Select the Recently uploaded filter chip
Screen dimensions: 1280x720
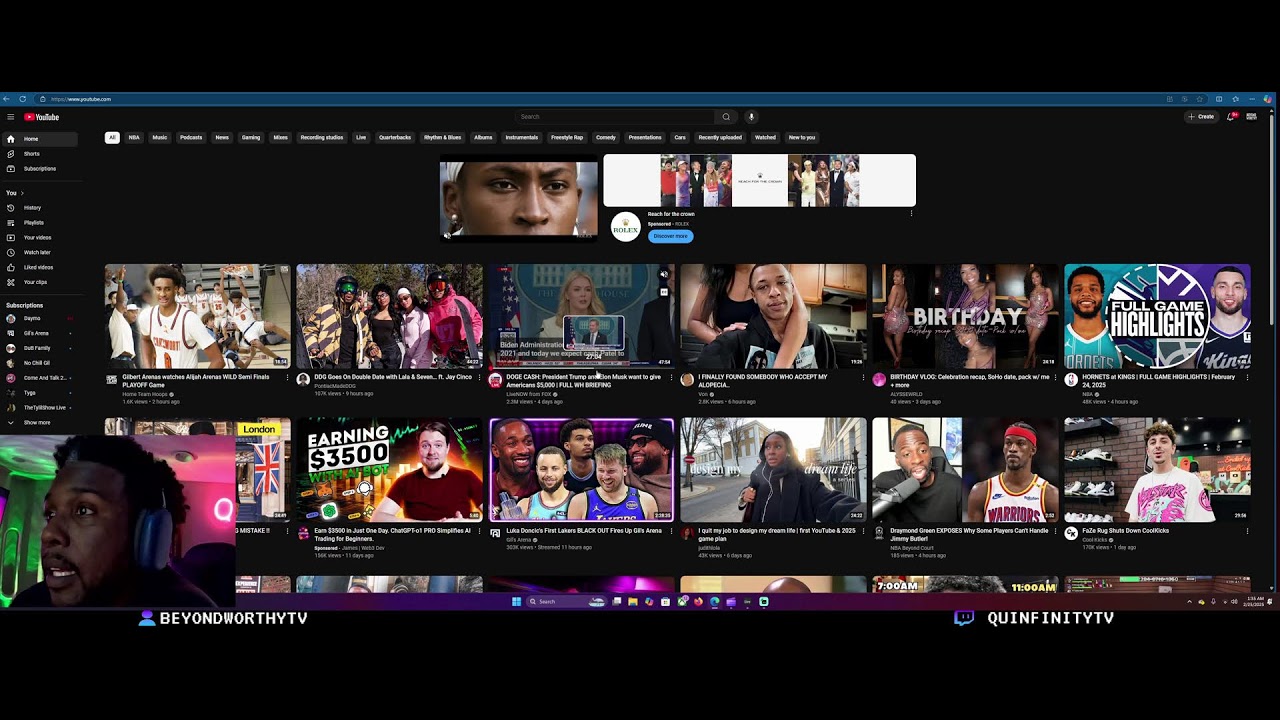tap(720, 137)
